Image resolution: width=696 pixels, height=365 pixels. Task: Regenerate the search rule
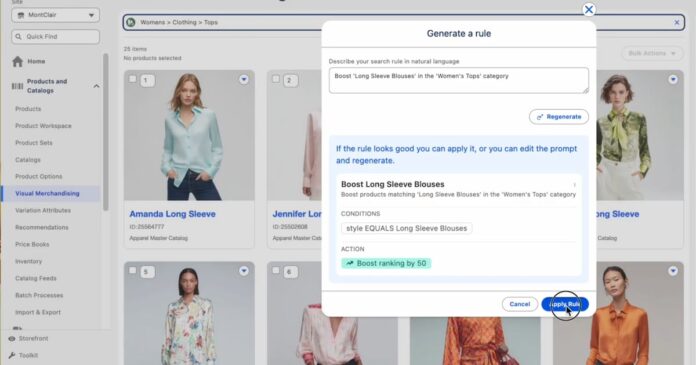coord(559,117)
